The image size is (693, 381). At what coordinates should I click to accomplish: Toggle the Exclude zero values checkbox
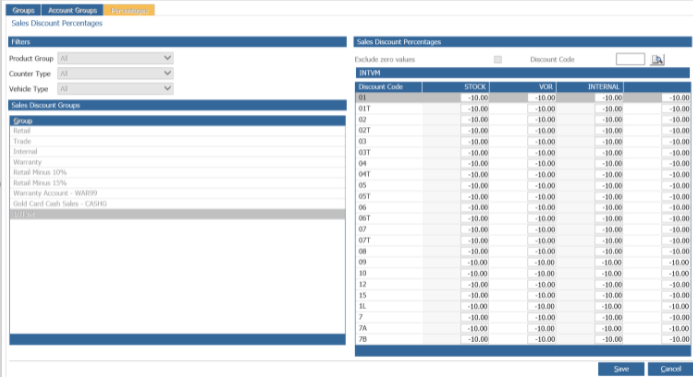[498, 59]
